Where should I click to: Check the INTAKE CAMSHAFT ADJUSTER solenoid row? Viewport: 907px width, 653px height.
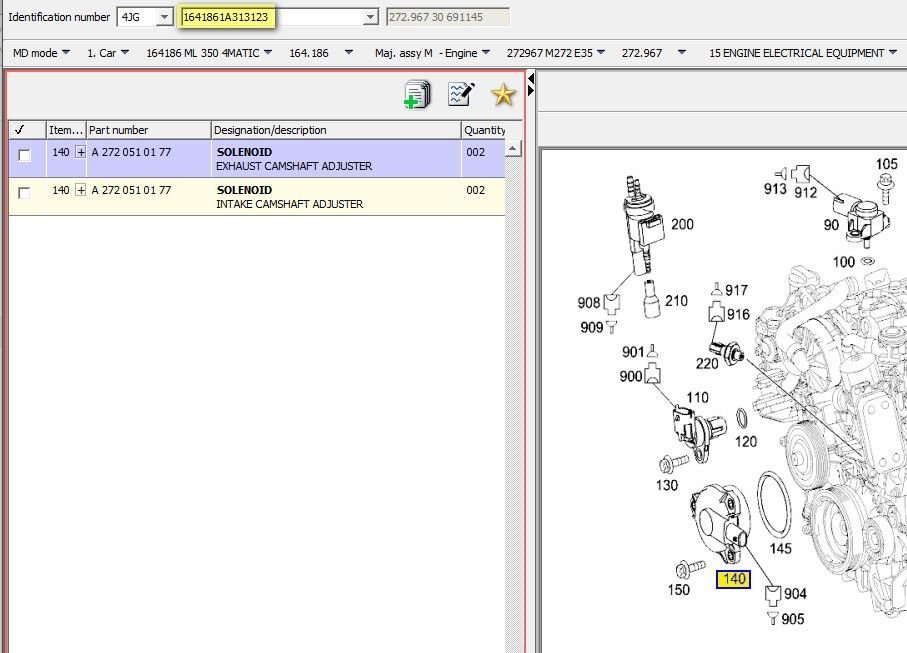pos(25,191)
